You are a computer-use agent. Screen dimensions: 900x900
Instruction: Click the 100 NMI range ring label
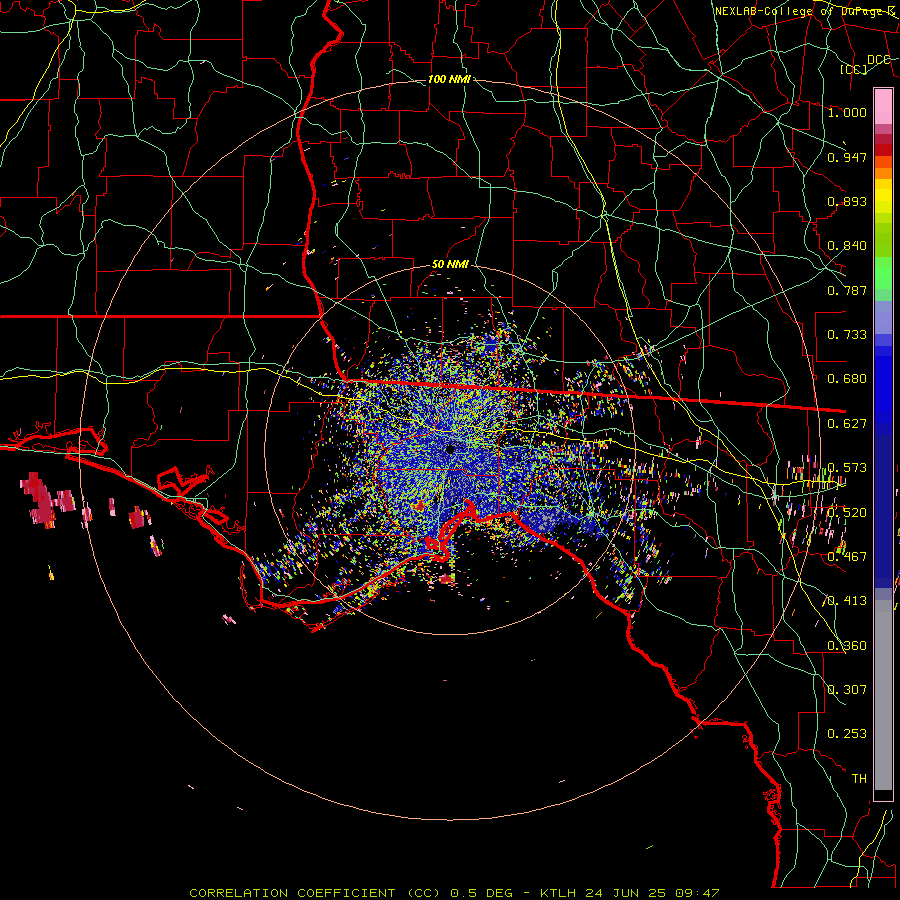tap(449, 79)
